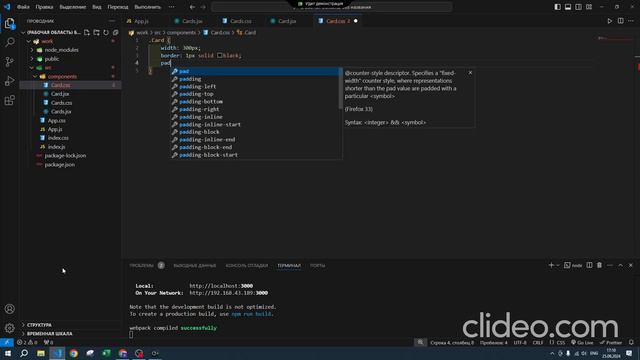Viewport: 640px width, 360px height.
Task: Switch to the Проблемы panel tab
Action: [x=141, y=265]
